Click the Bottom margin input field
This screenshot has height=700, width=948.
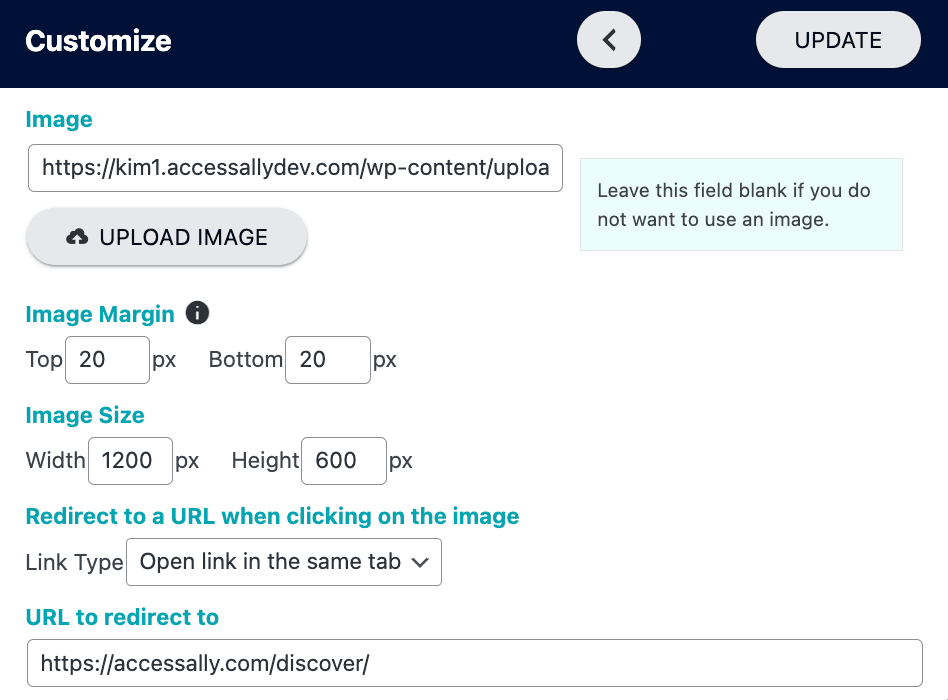pyautogui.click(x=328, y=359)
